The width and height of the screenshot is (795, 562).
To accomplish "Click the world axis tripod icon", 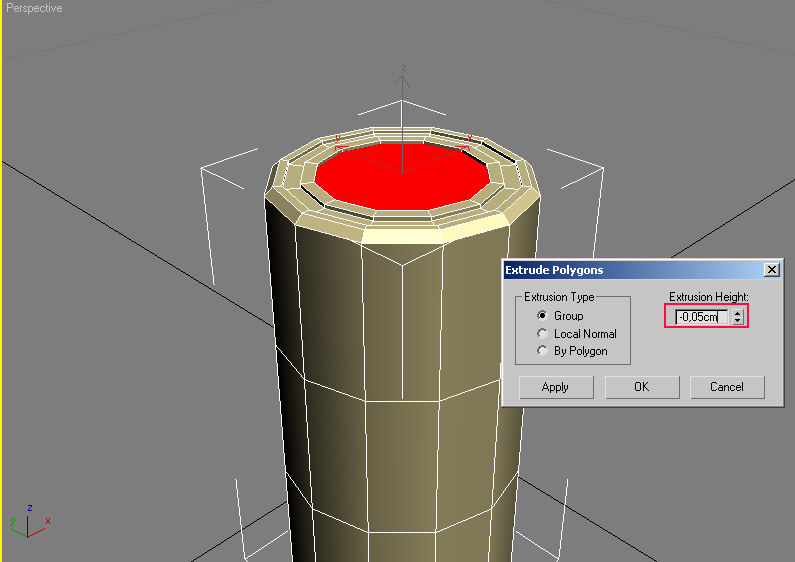I will [x=29, y=521].
